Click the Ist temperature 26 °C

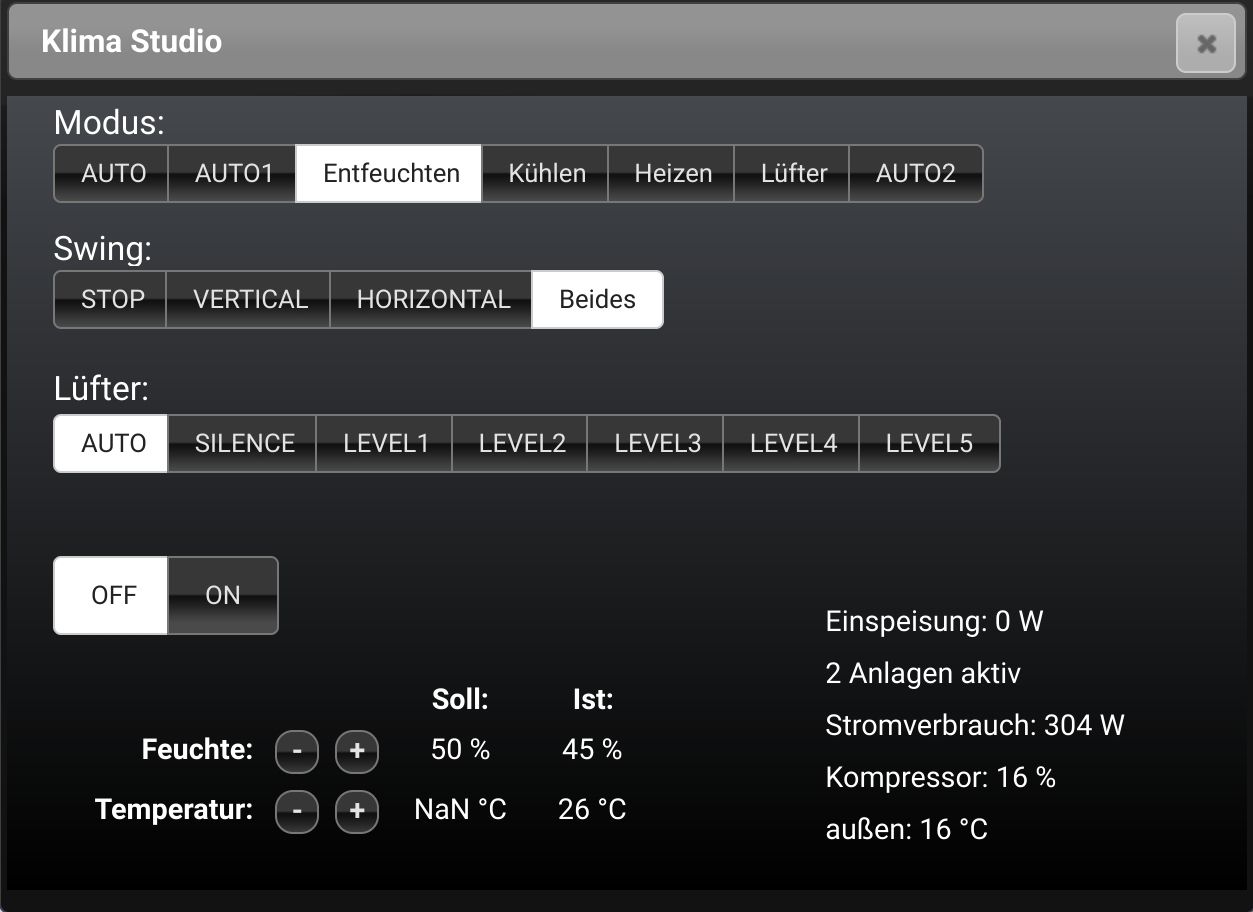tap(592, 809)
